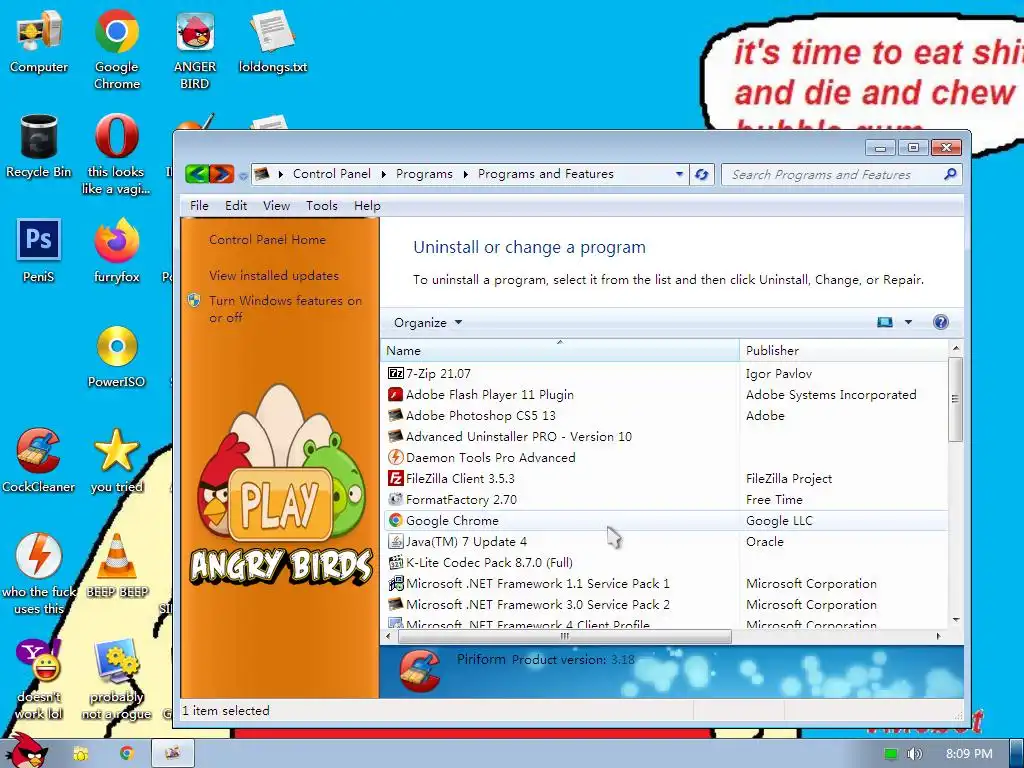Click the green Back arrow button
Image resolution: width=1024 pixels, height=768 pixels.
click(197, 174)
